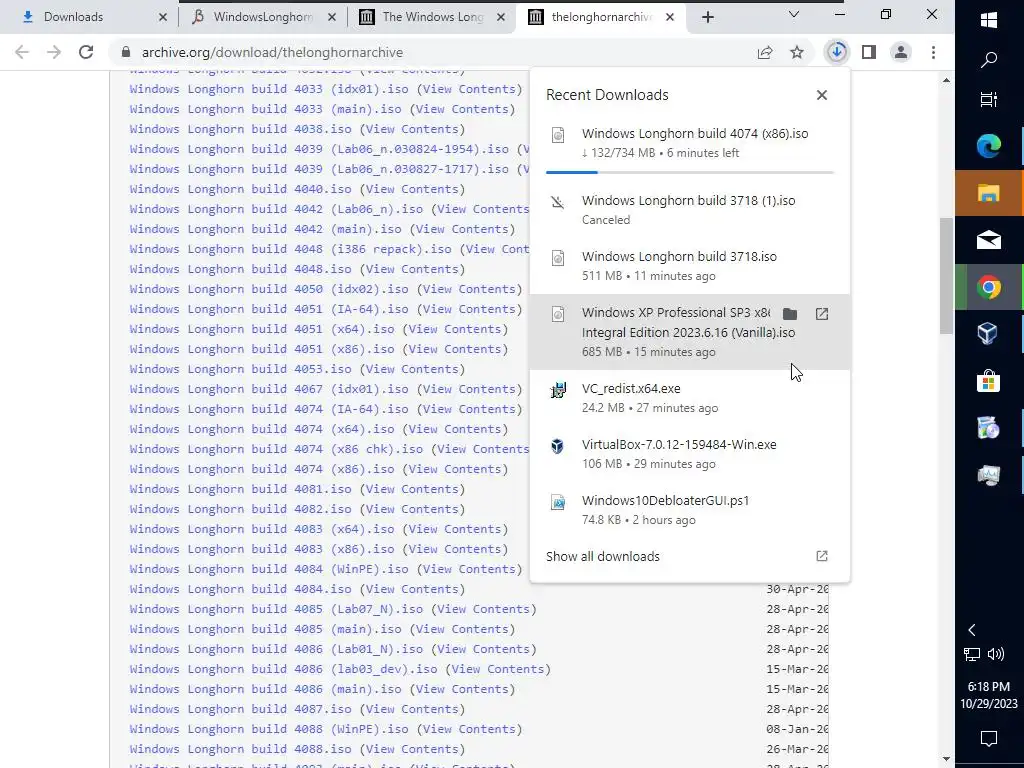Switch to the WindowsLonghorn tab
Viewport: 1024px width, 768px height.
point(263,18)
